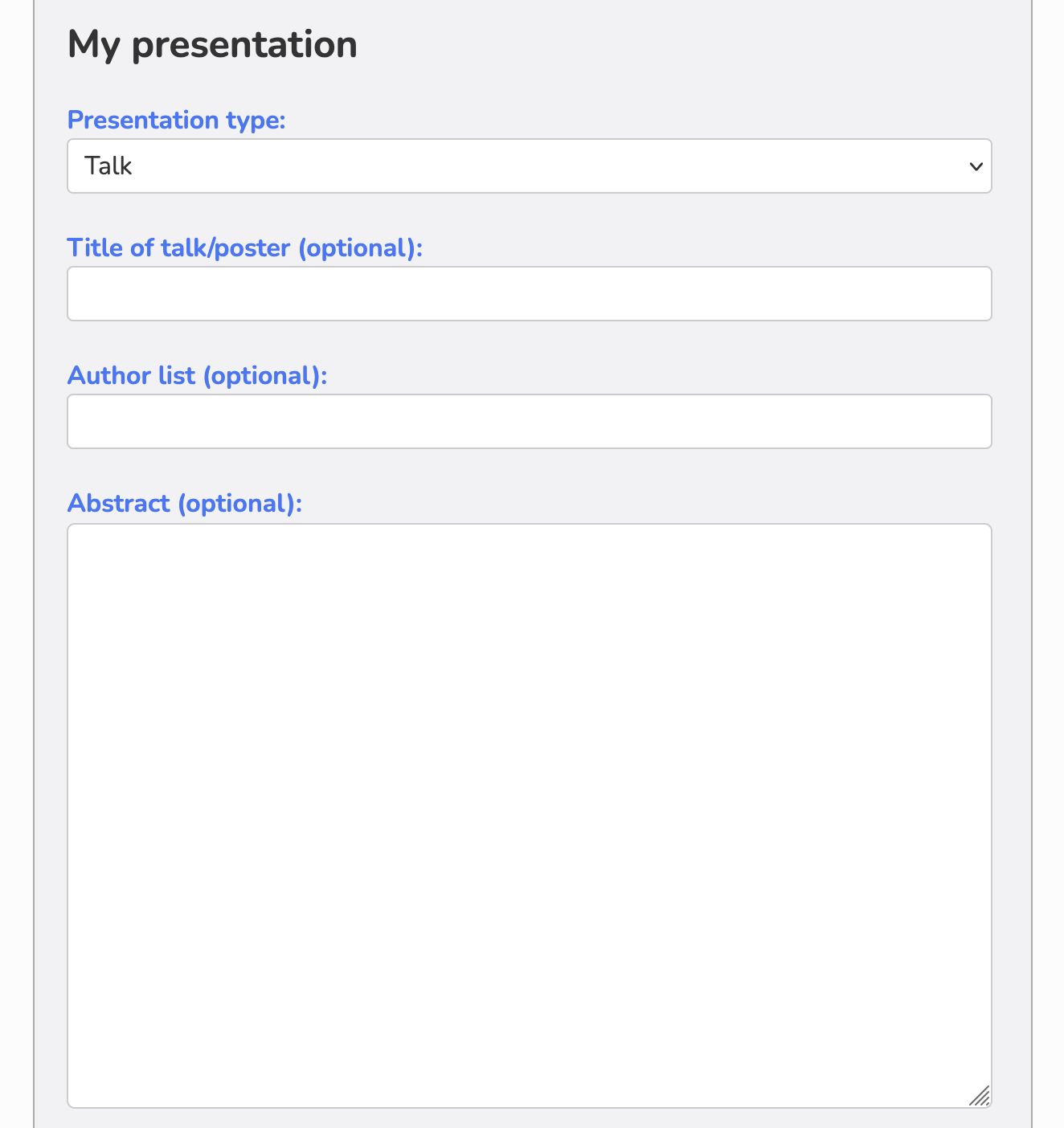The width and height of the screenshot is (1064, 1128).
Task: Click the word "Talk" in the selector
Action: (x=108, y=166)
